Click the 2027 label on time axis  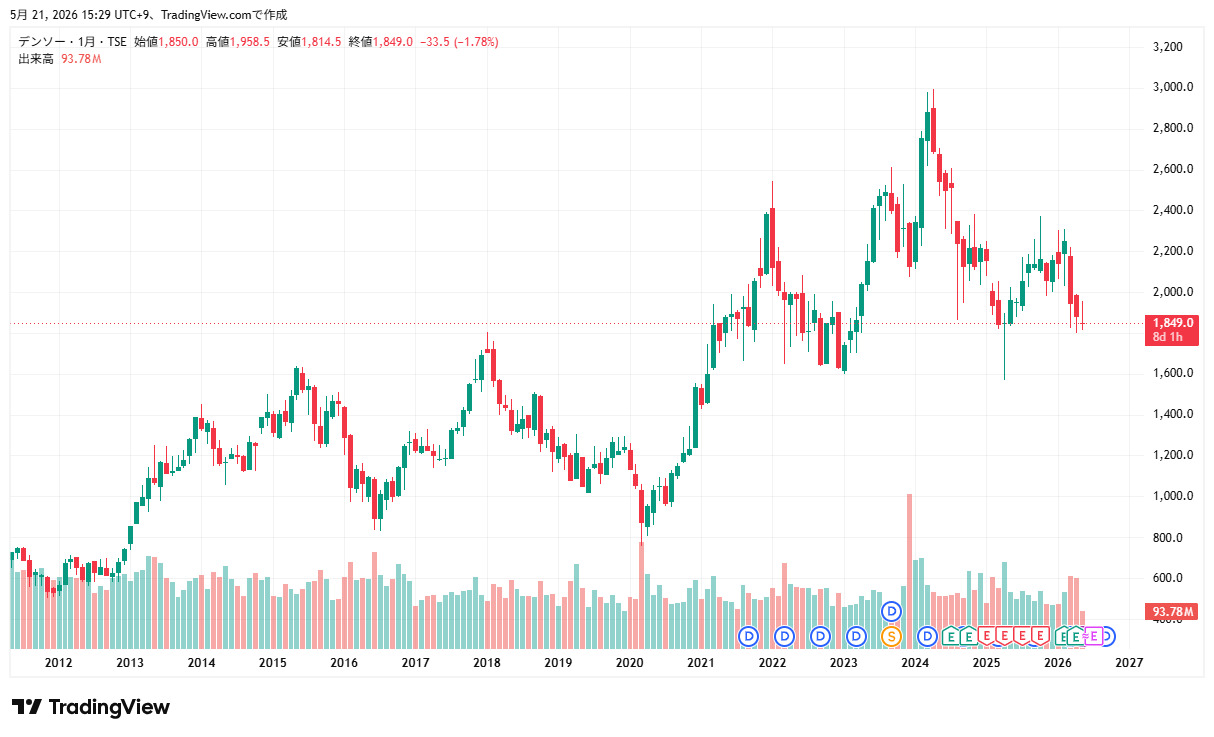coord(1129,662)
